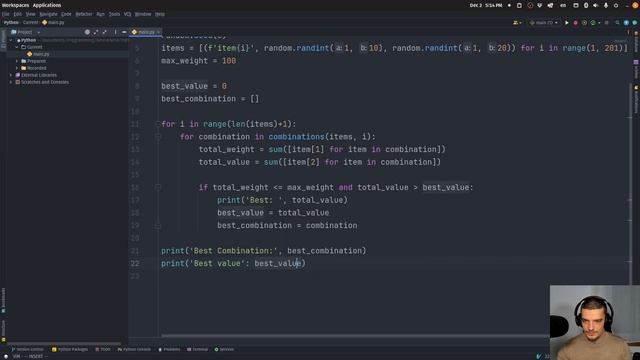
Task: Open the Version Control tool window
Action: (x=27, y=349)
